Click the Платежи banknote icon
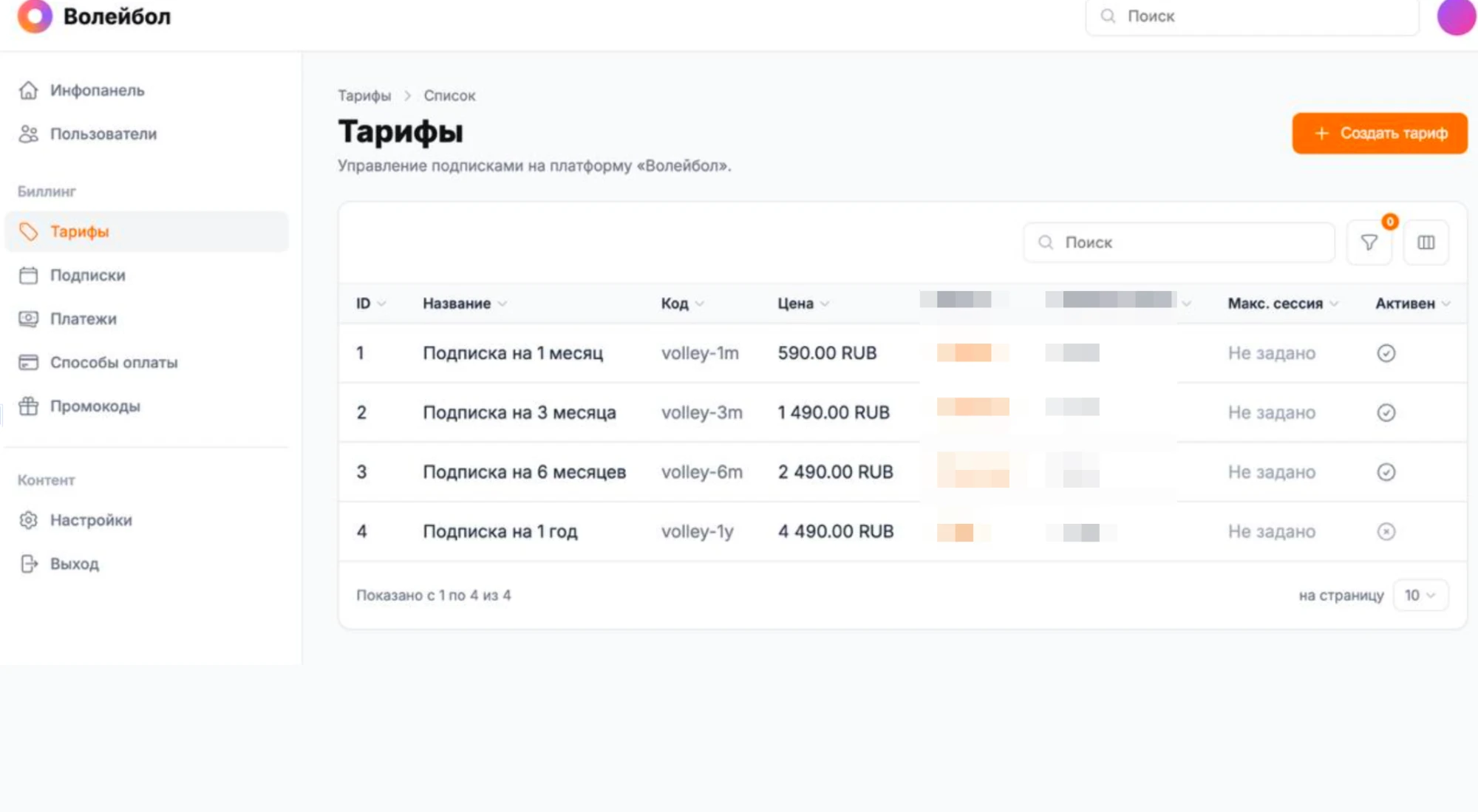The width and height of the screenshot is (1478, 812). 28,318
